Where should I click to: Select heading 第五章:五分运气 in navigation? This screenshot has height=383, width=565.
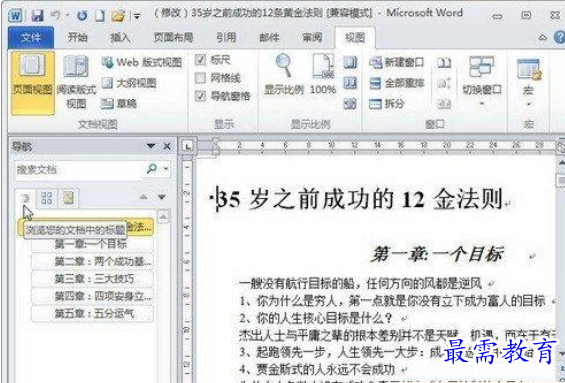pos(92,314)
